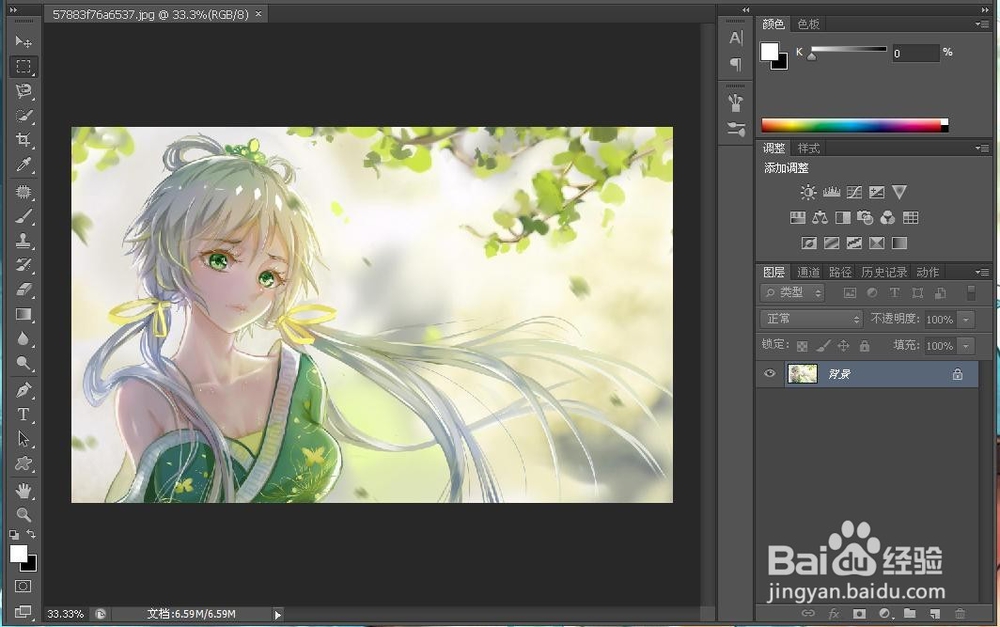The width and height of the screenshot is (1000, 627).
Task: Toggle type layer filter
Action: click(x=895, y=293)
